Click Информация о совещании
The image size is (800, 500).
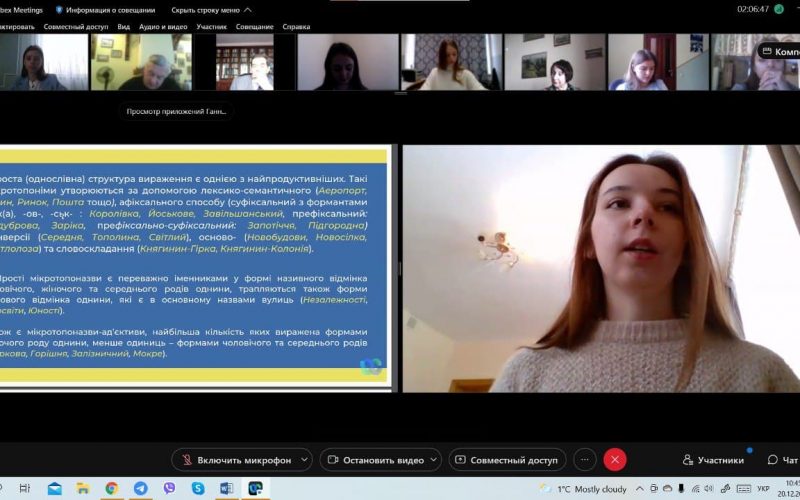(x=104, y=9)
